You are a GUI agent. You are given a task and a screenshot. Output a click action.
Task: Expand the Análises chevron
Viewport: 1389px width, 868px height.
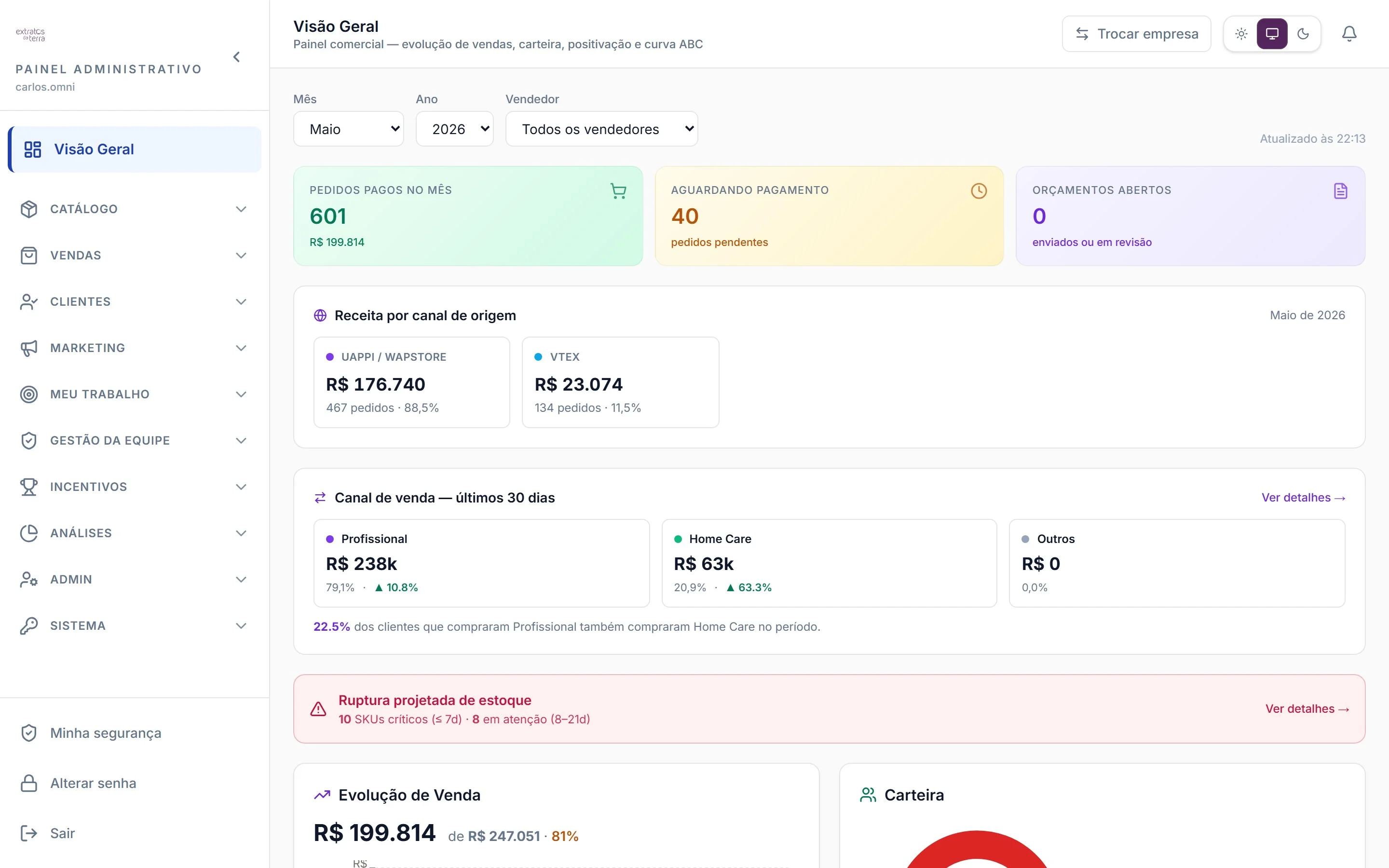[x=241, y=533]
